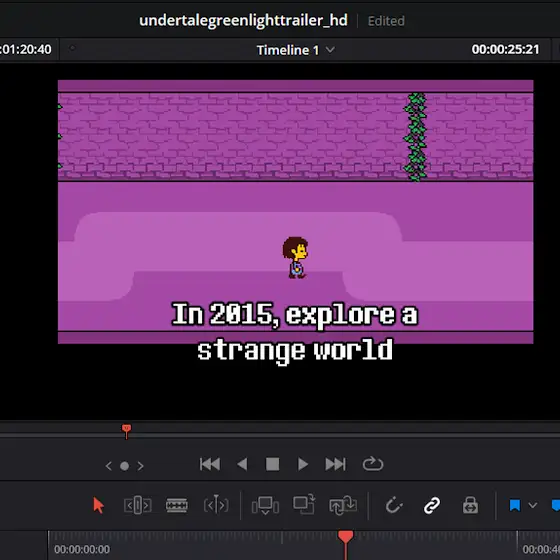The image size is (560, 560).
Task: Toggle loop playback
Action: 373,464
